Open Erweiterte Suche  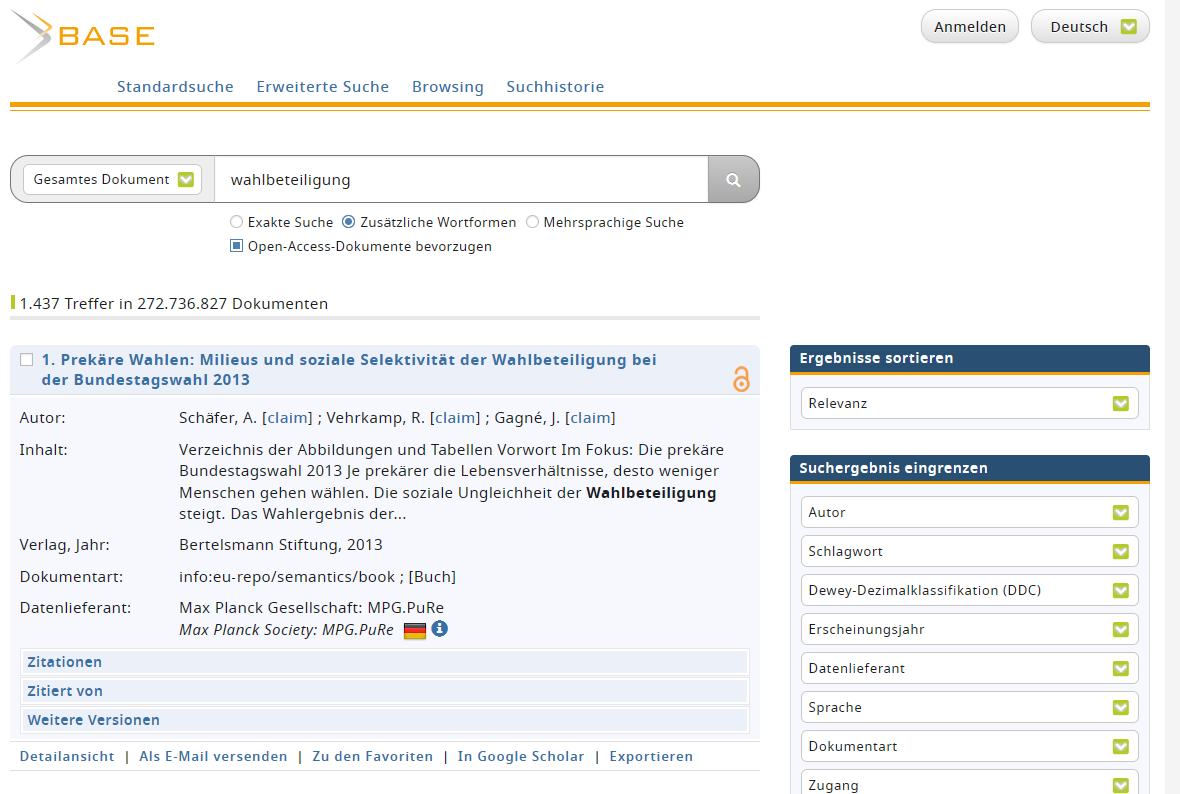[x=323, y=87]
